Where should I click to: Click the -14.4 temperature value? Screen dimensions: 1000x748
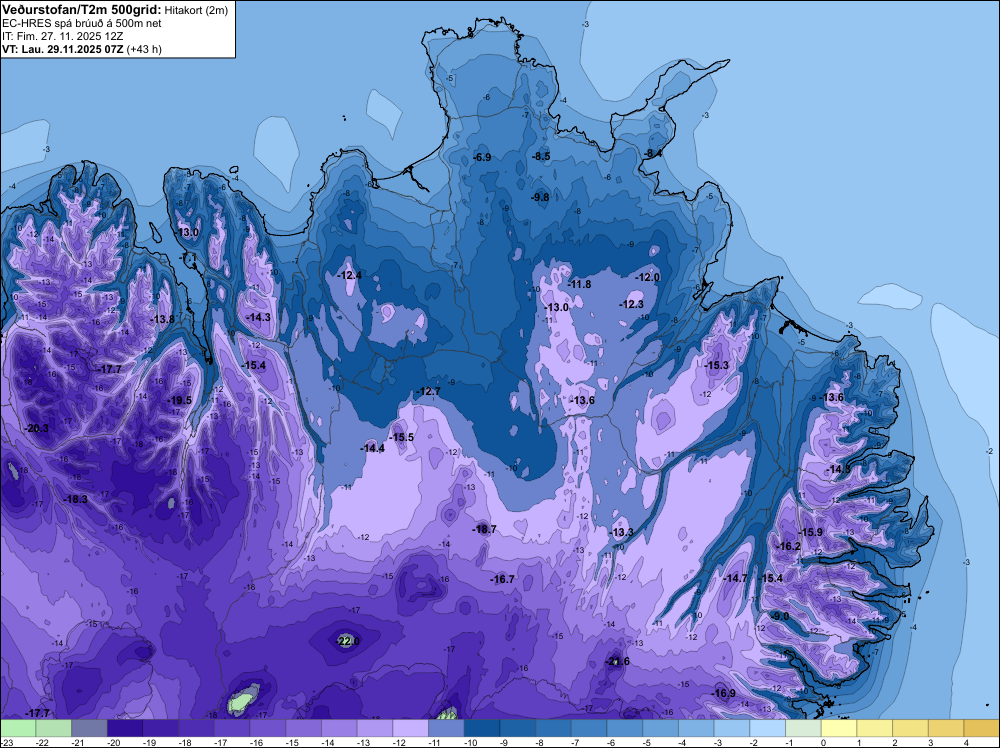(372, 448)
